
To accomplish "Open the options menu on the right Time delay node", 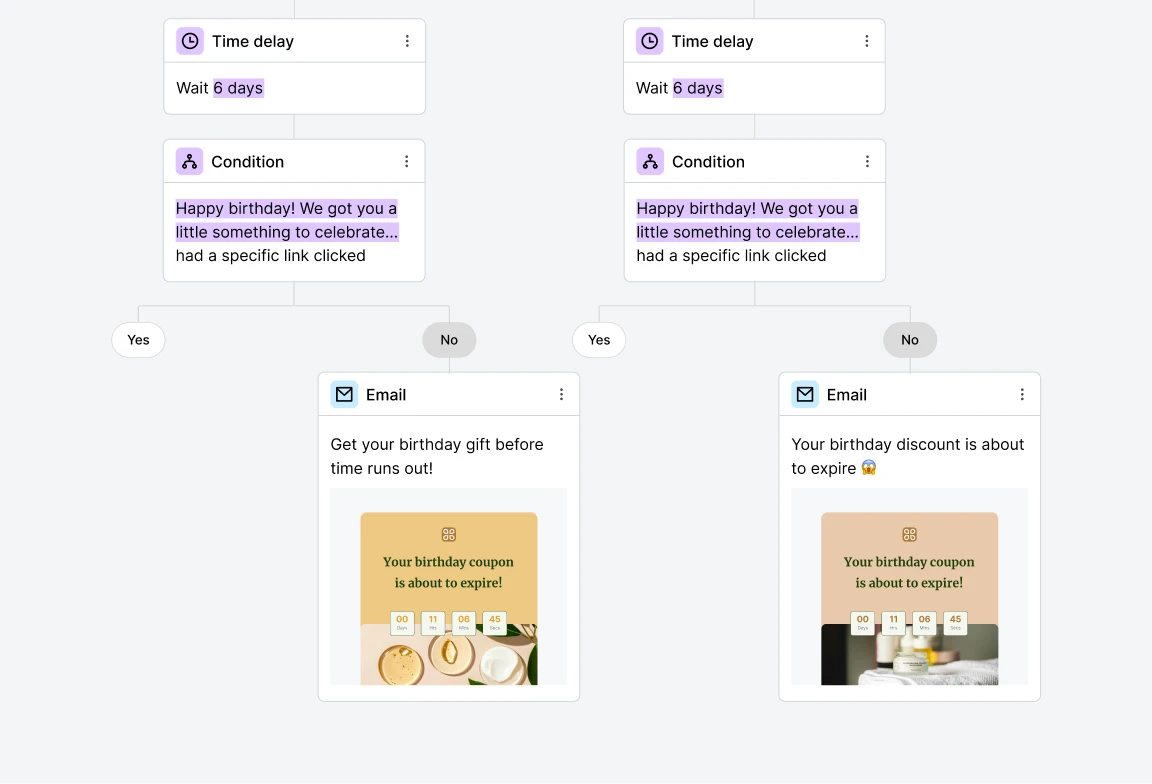I will tap(867, 41).
